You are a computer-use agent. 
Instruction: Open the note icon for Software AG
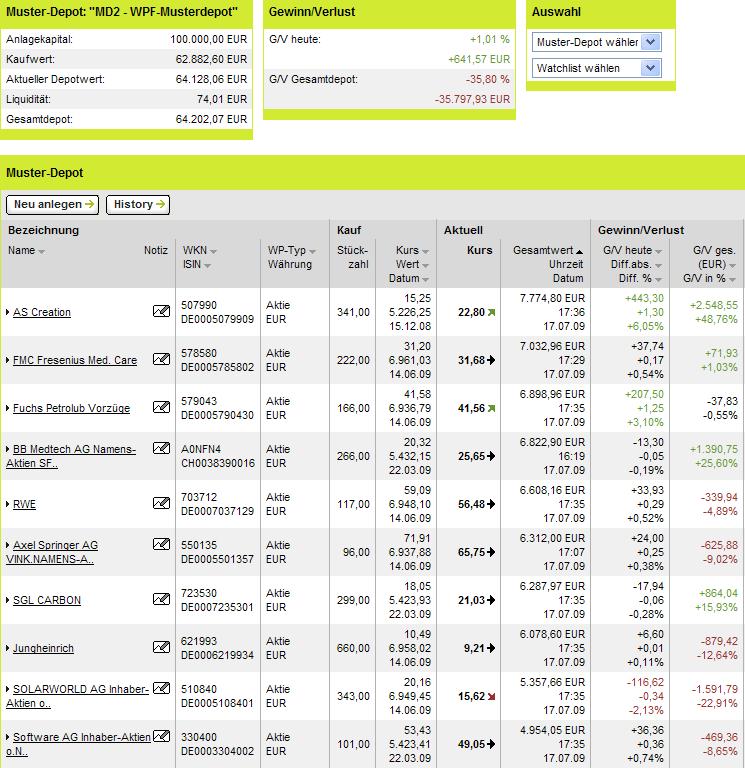(x=161, y=736)
